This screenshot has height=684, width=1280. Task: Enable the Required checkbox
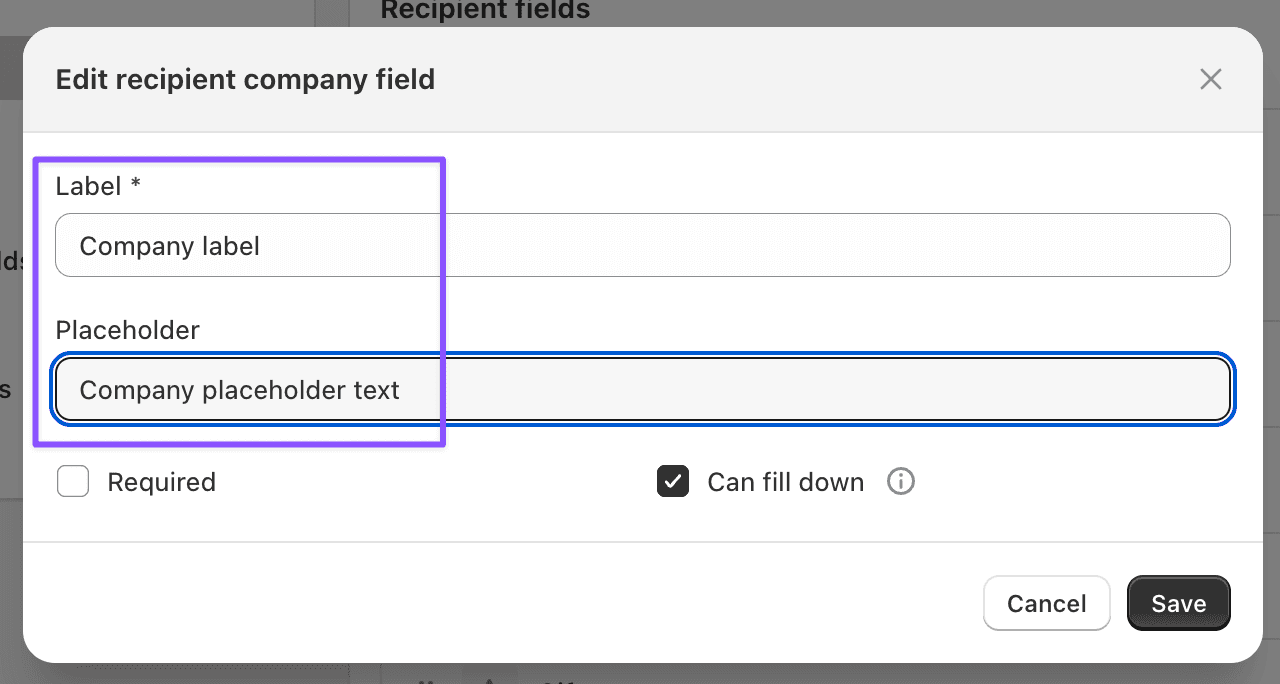tap(73, 482)
